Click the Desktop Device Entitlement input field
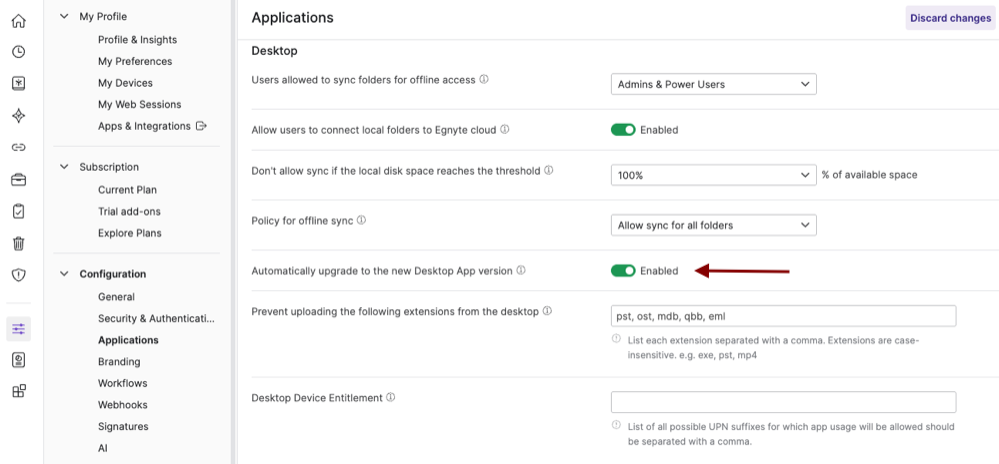 (784, 402)
